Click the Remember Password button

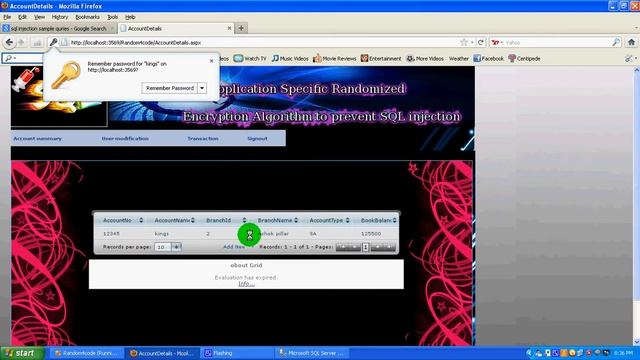point(170,88)
